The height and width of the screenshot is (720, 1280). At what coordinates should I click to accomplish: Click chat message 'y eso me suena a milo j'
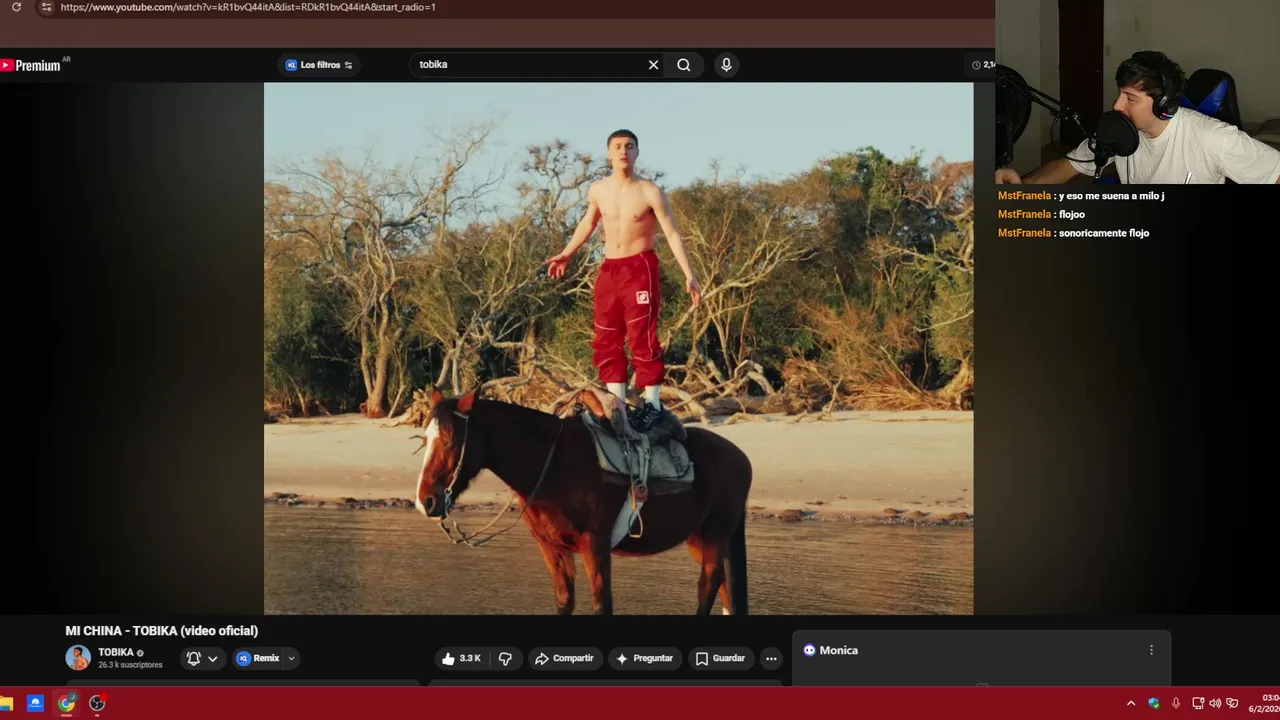[1111, 196]
